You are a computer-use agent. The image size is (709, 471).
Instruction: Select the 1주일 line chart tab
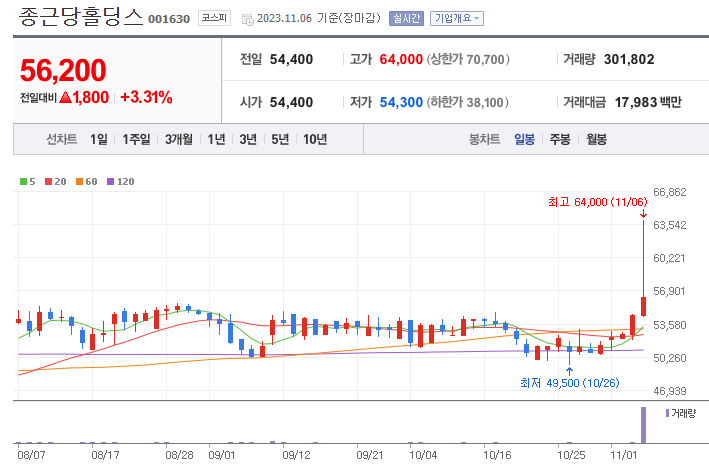pyautogui.click(x=136, y=139)
